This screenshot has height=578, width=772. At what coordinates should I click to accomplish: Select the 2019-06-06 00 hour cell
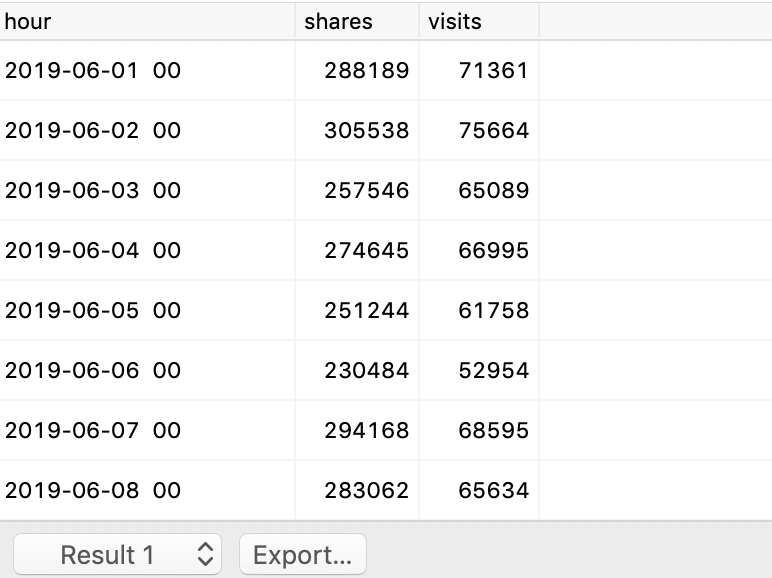(x=93, y=371)
